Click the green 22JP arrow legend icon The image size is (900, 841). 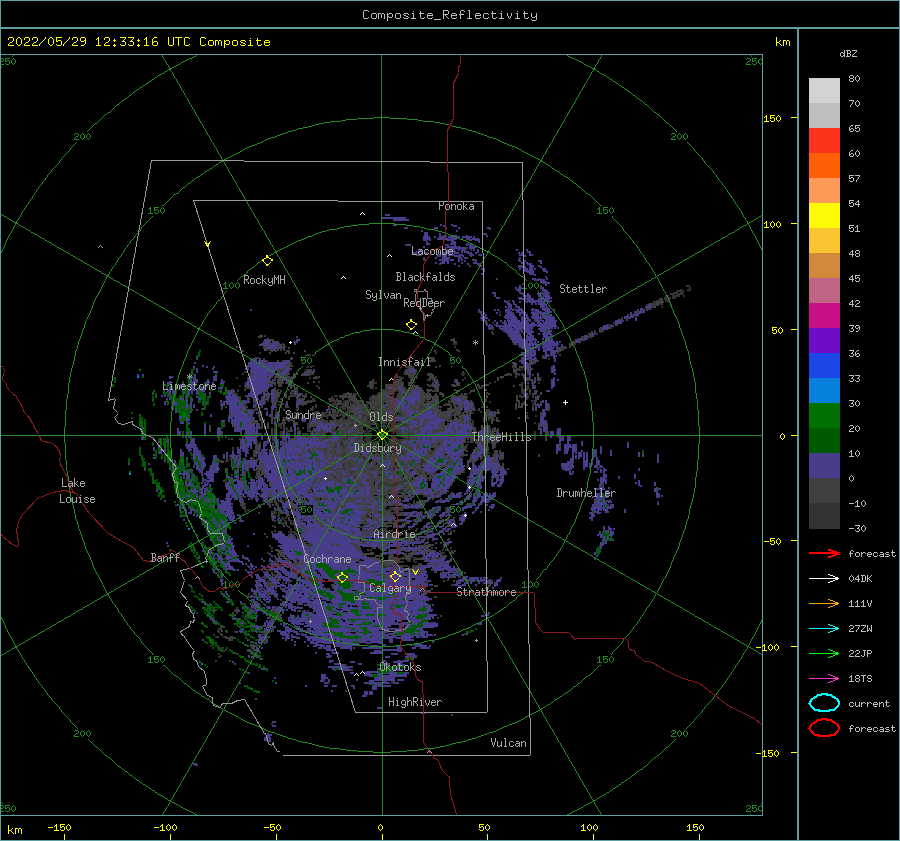coord(824,653)
